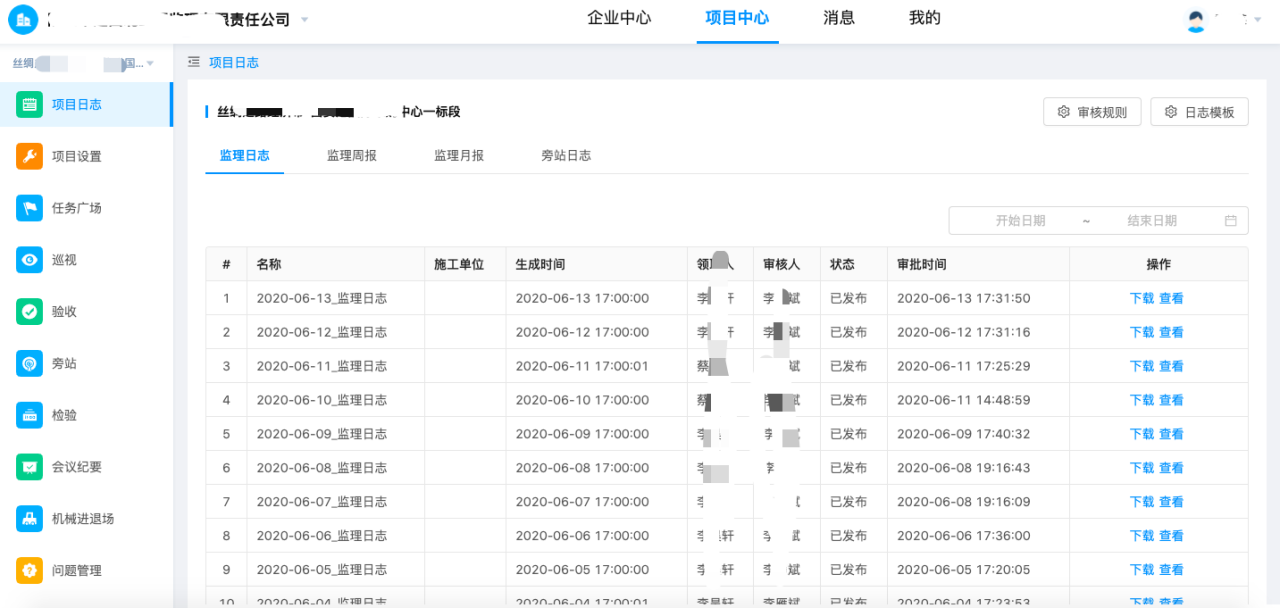Open user account dropdown arrow
The height and width of the screenshot is (608, 1280).
click(x=1257, y=19)
